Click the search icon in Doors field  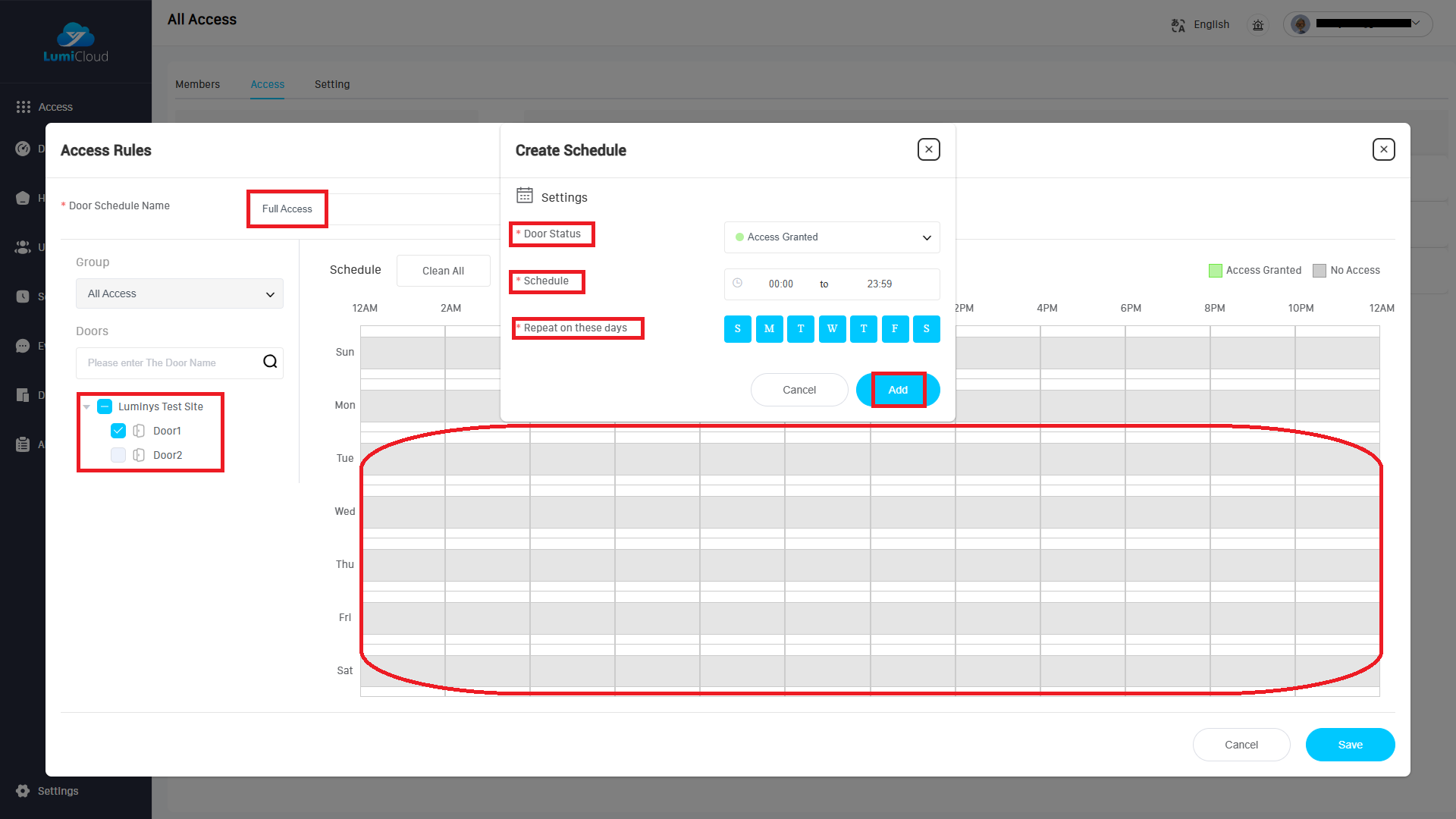click(270, 362)
